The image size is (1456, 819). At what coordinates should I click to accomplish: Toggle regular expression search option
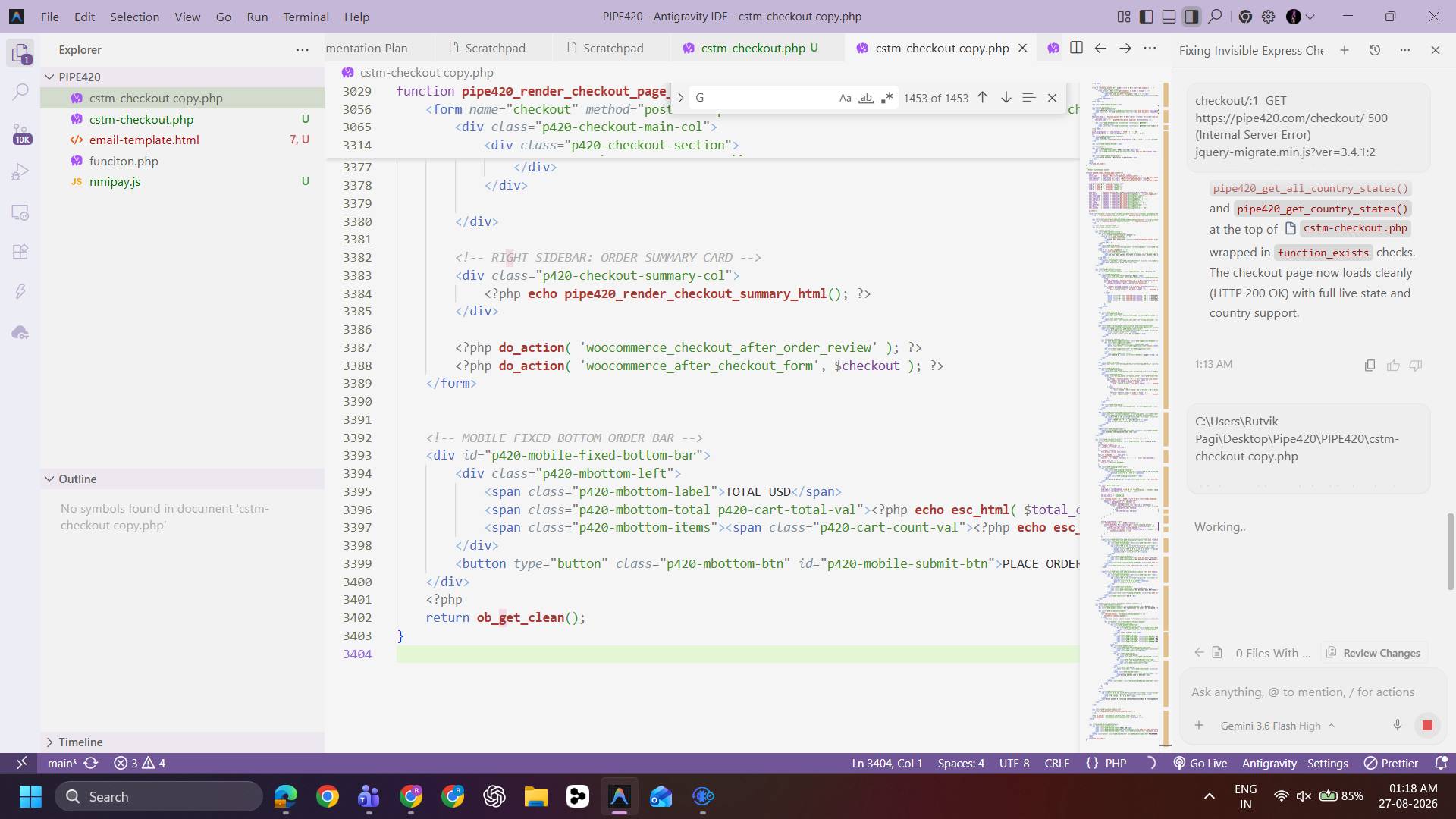[886, 98]
